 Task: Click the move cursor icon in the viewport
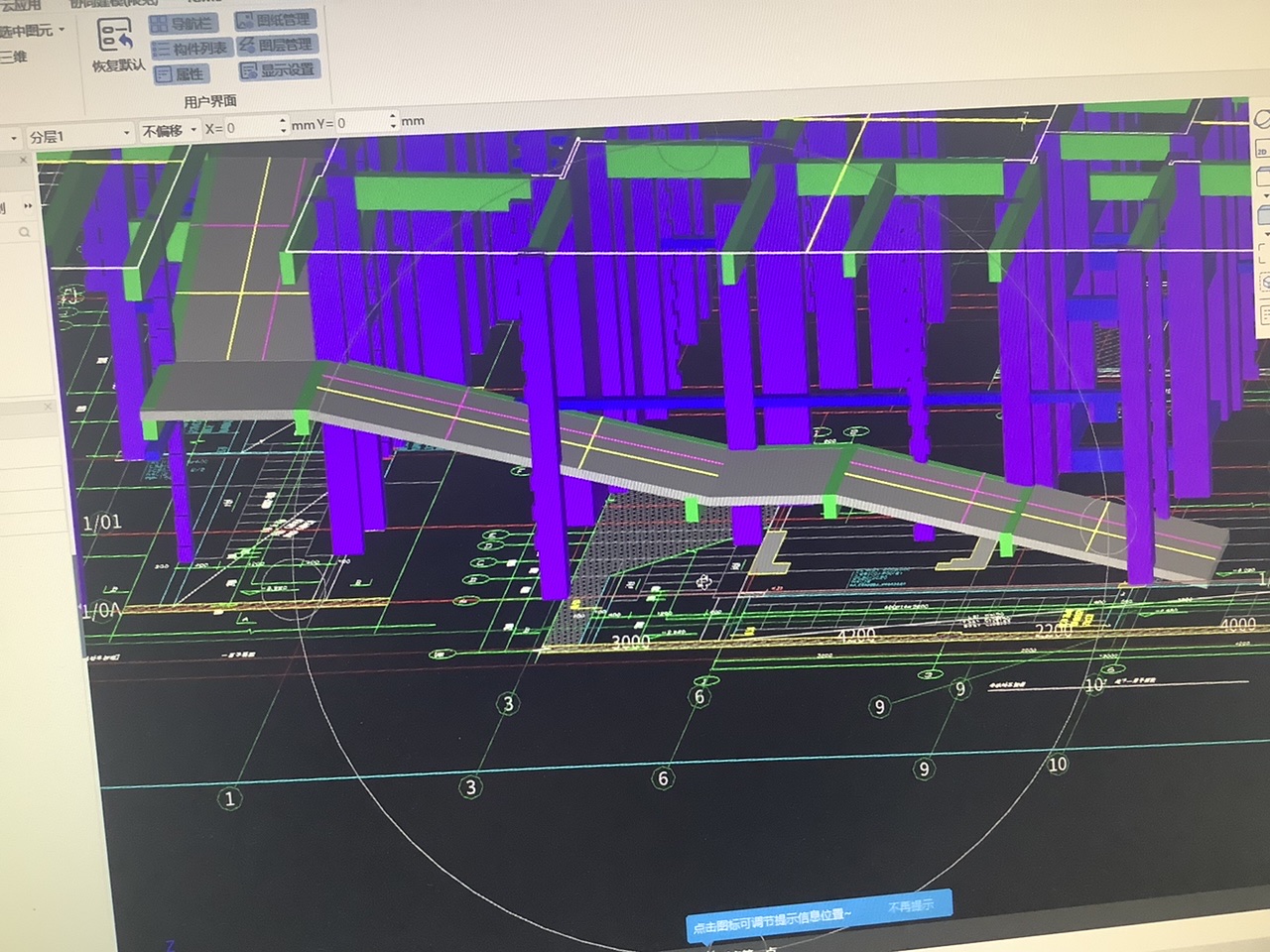coord(704,581)
